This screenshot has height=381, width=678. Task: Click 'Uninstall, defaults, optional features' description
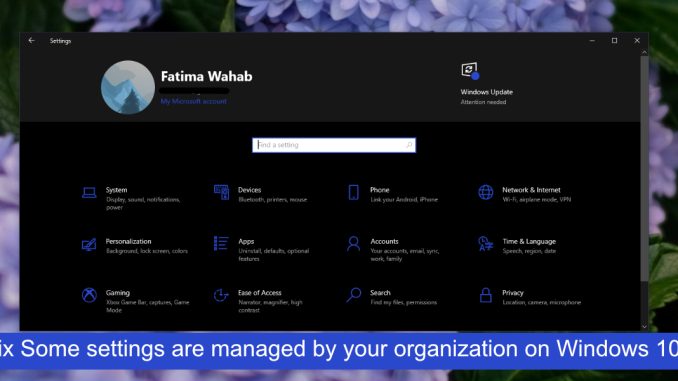click(273, 255)
